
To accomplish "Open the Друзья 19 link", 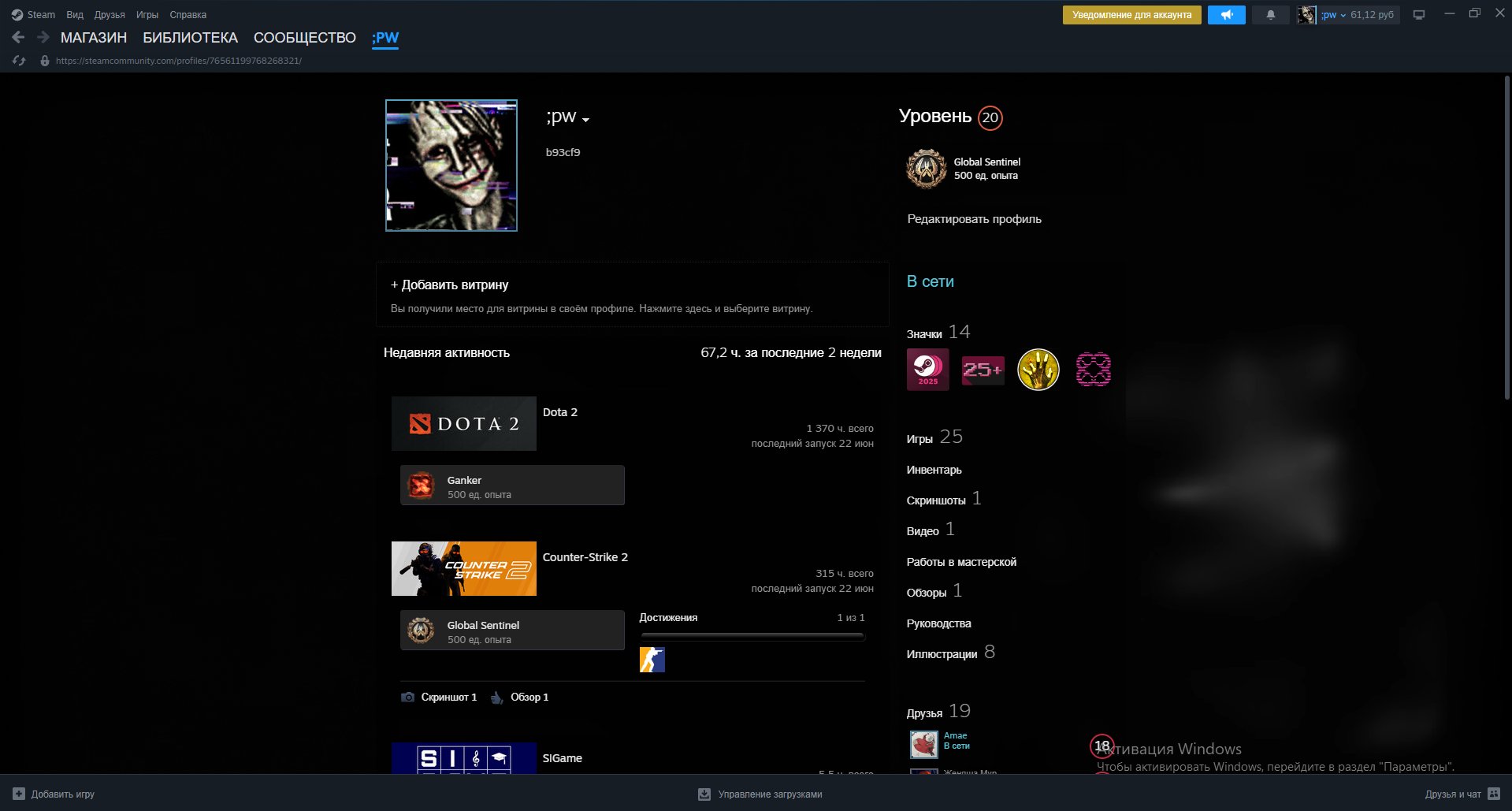I will coord(938,712).
